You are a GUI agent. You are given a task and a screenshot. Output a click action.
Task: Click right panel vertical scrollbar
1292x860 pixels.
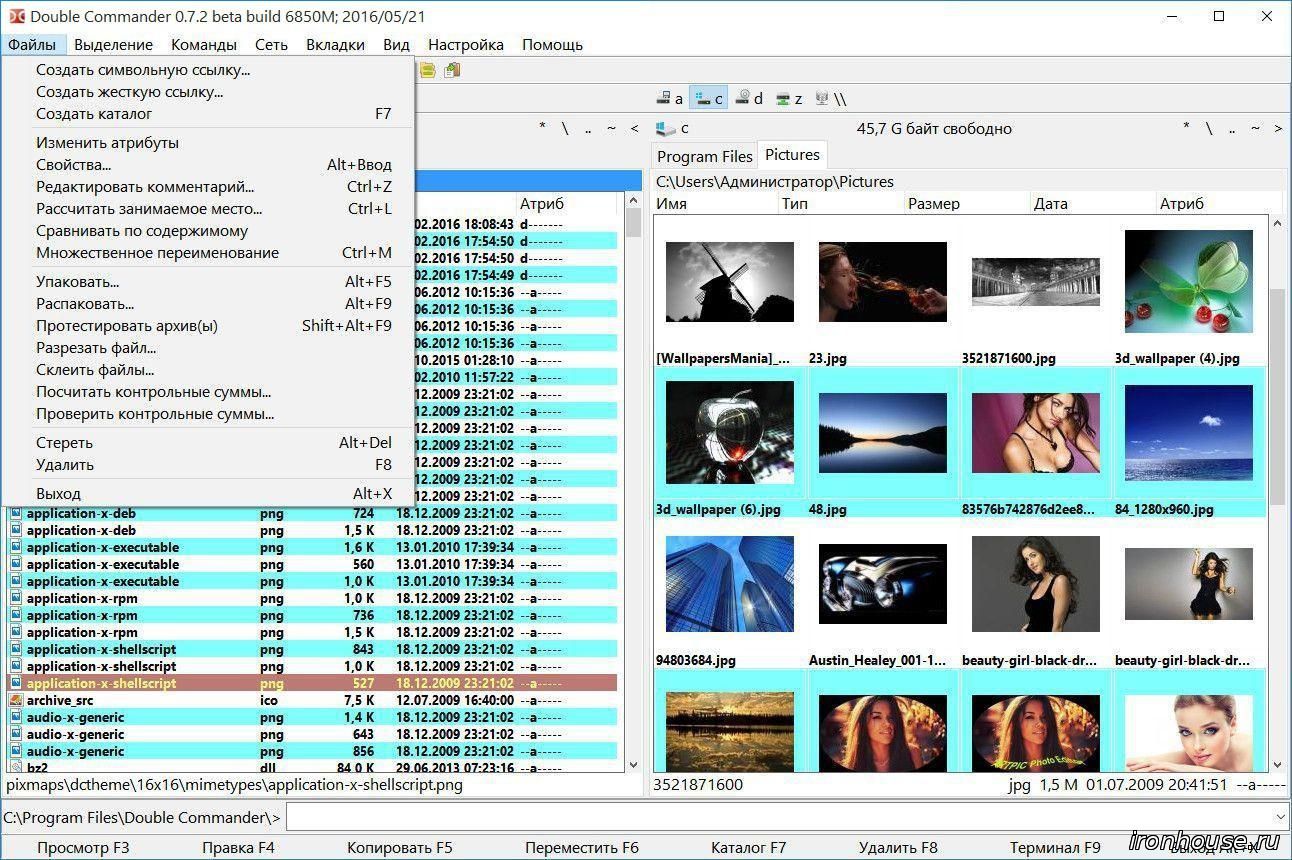[1278, 396]
